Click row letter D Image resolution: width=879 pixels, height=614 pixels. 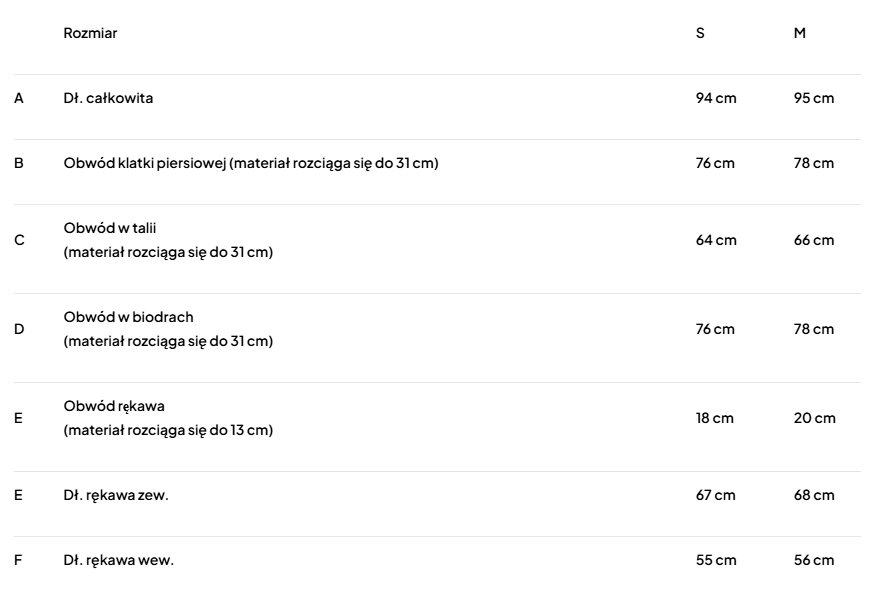(18, 329)
